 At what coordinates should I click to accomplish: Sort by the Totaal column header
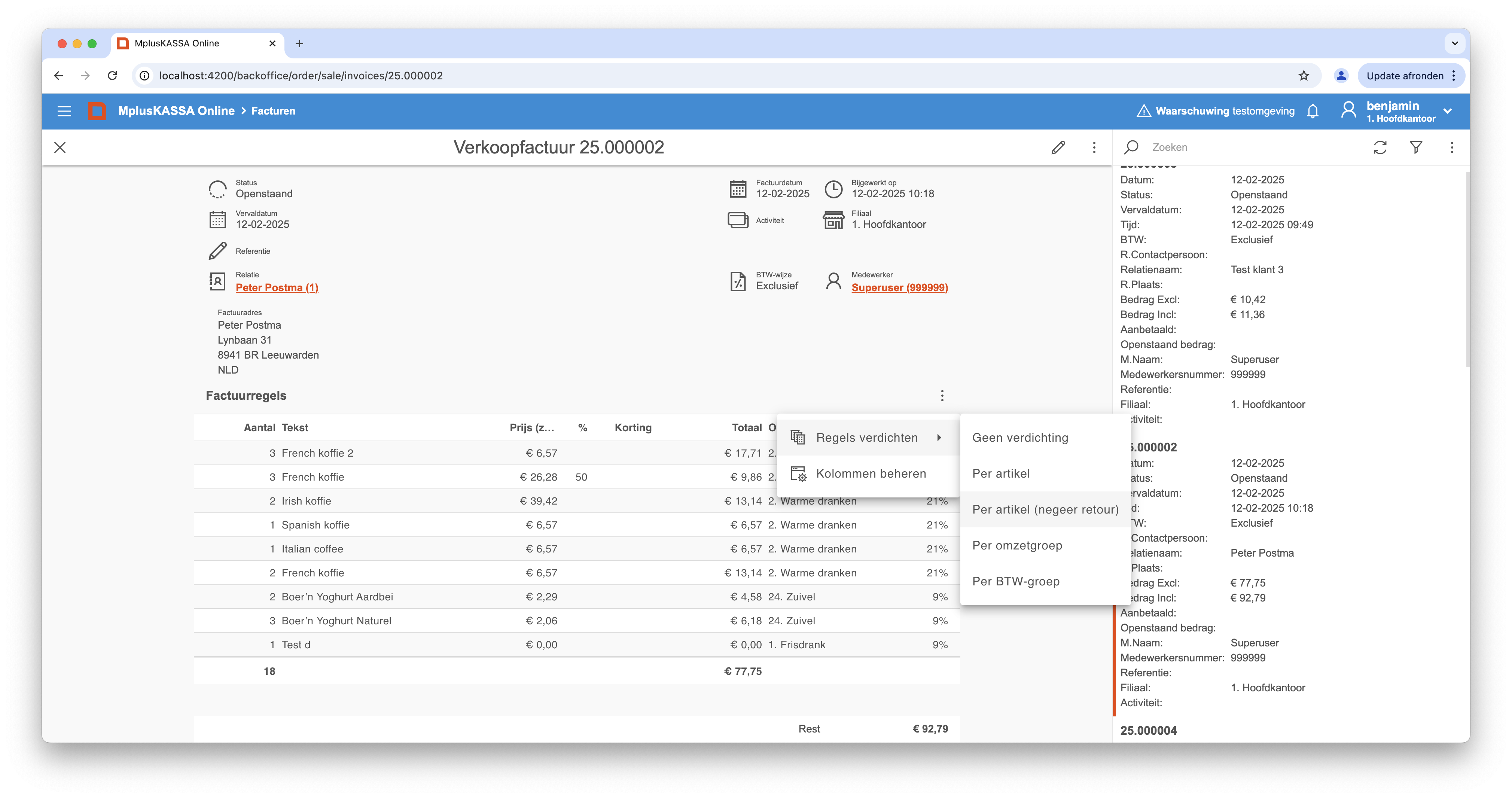coord(747,428)
